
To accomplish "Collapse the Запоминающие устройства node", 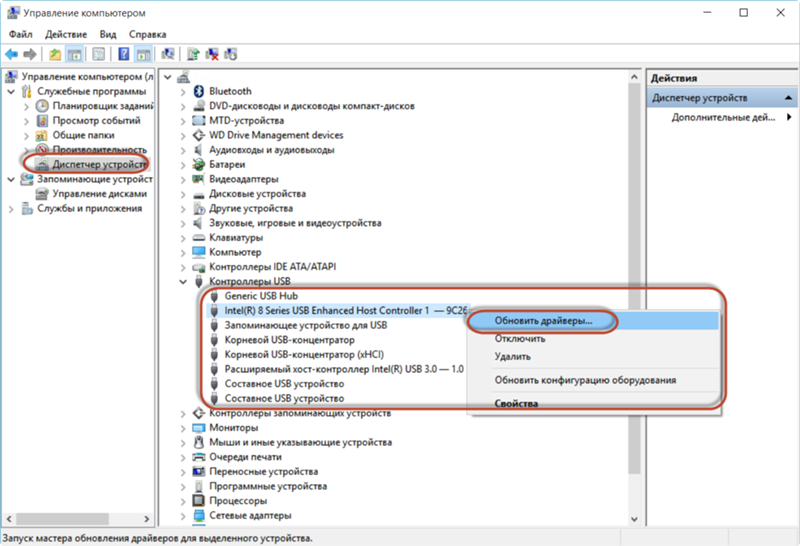I will pos(11,180).
